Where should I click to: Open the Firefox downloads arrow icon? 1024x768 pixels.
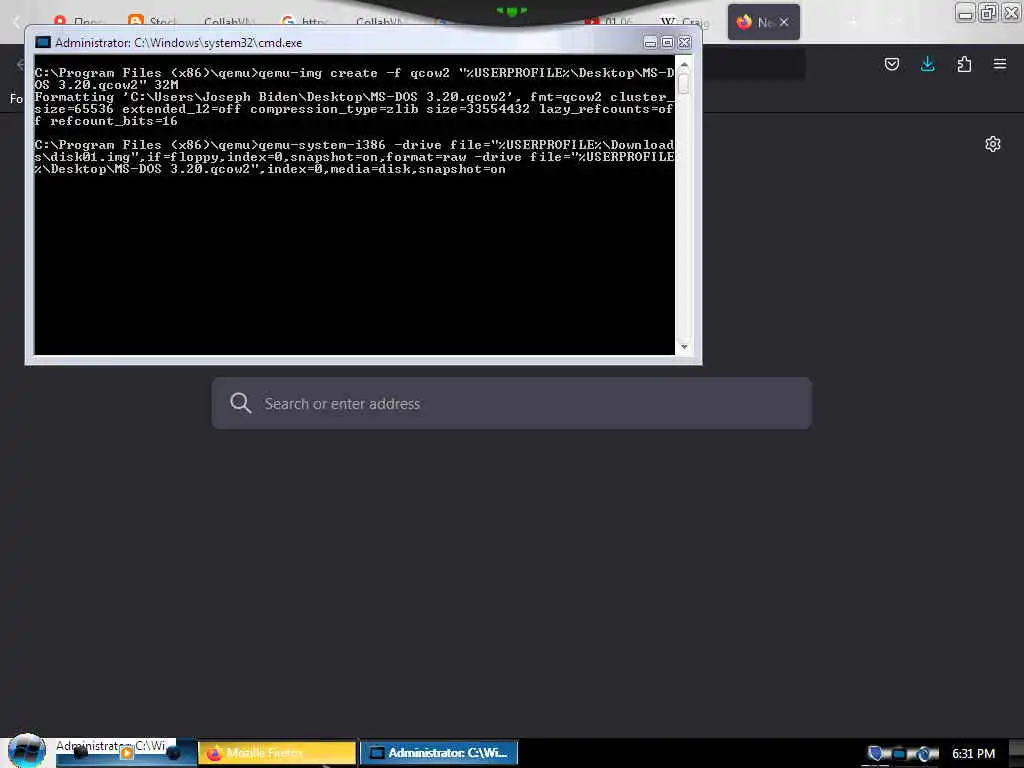(x=927, y=64)
